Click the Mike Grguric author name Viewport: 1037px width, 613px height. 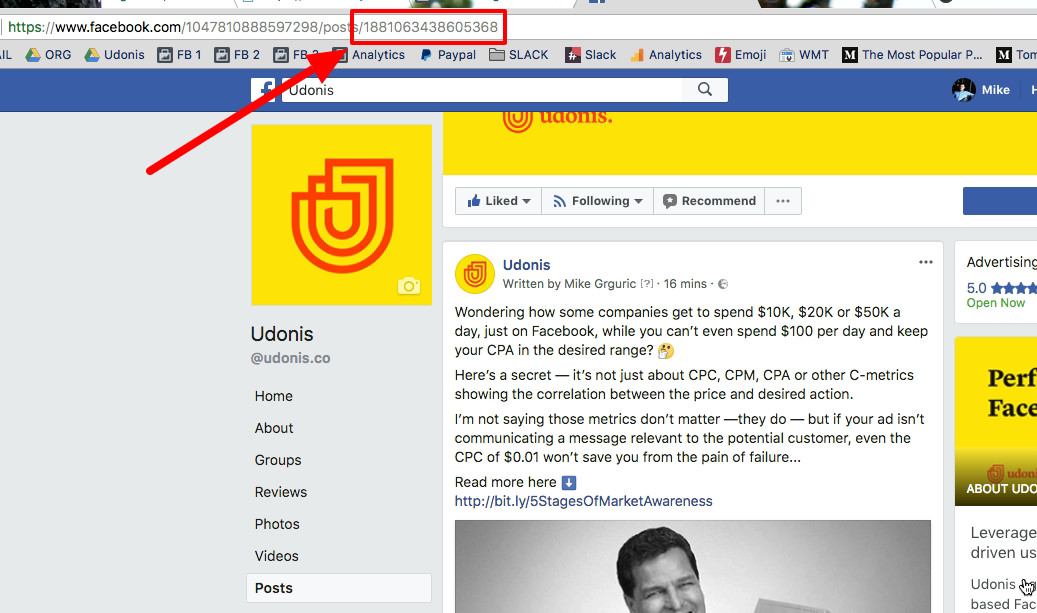[x=600, y=284]
